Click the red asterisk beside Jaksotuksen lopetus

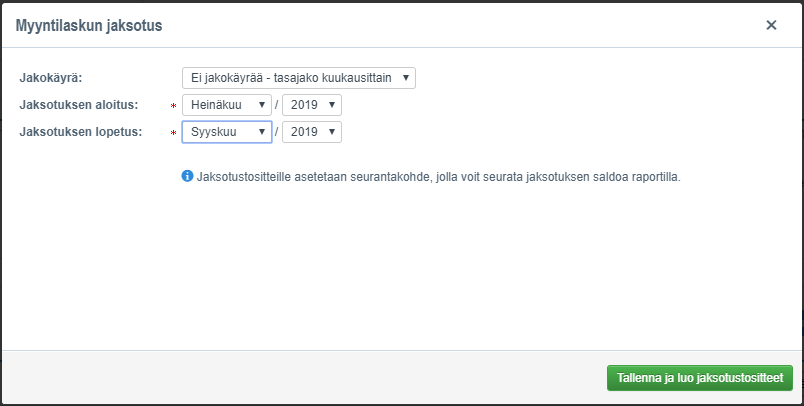pos(174,133)
